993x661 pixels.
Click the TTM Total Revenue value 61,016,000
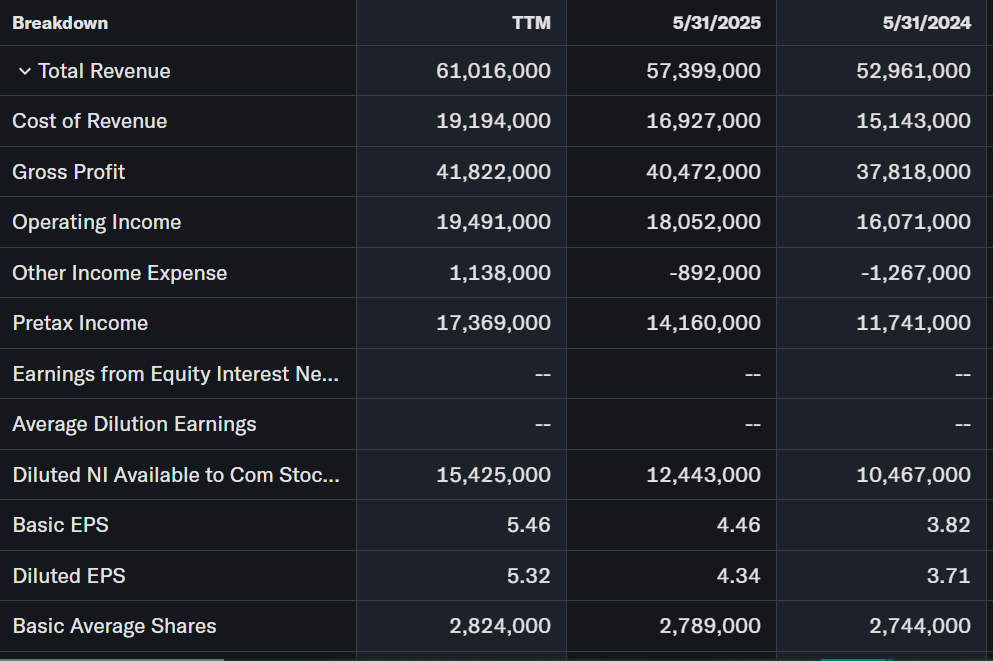point(493,71)
